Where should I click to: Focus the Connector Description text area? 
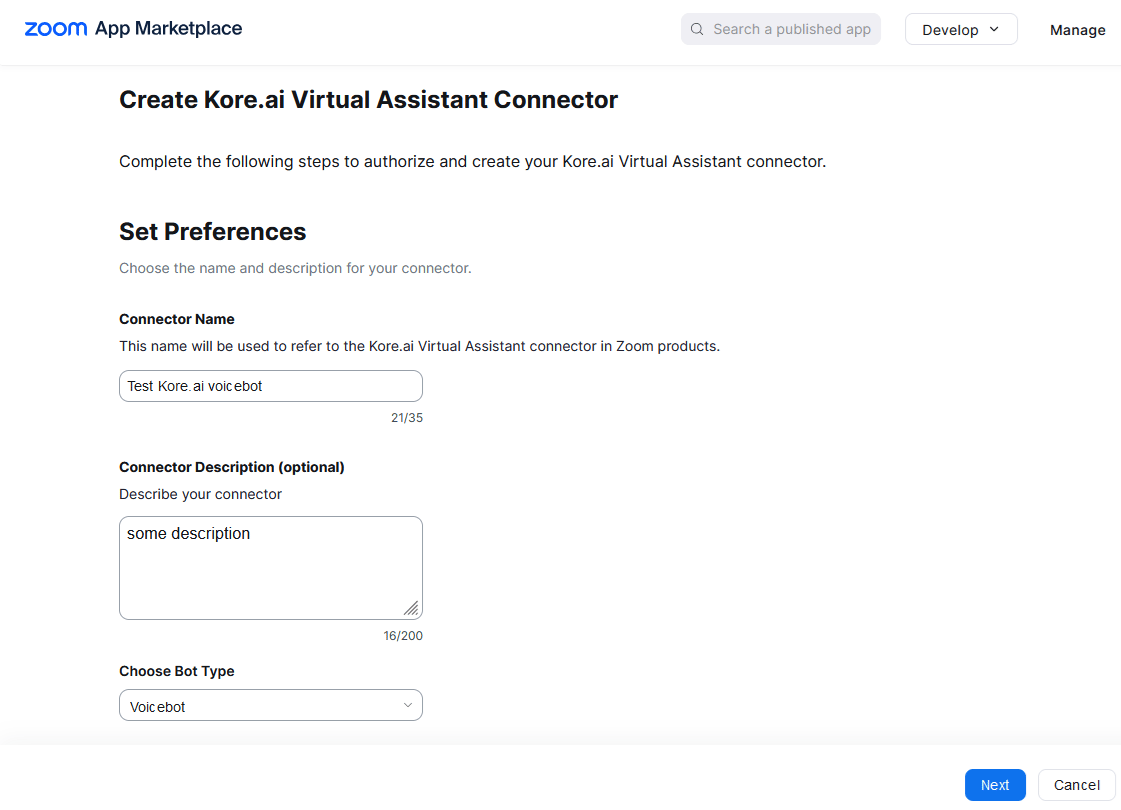coord(271,568)
